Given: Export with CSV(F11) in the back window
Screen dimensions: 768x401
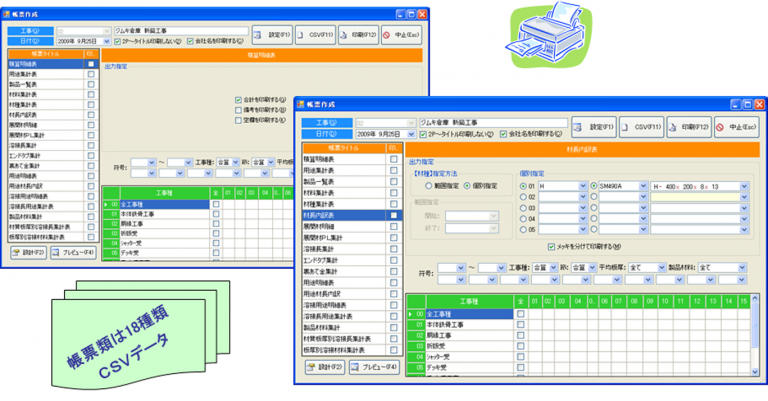Looking at the screenshot, I should point(315,35).
